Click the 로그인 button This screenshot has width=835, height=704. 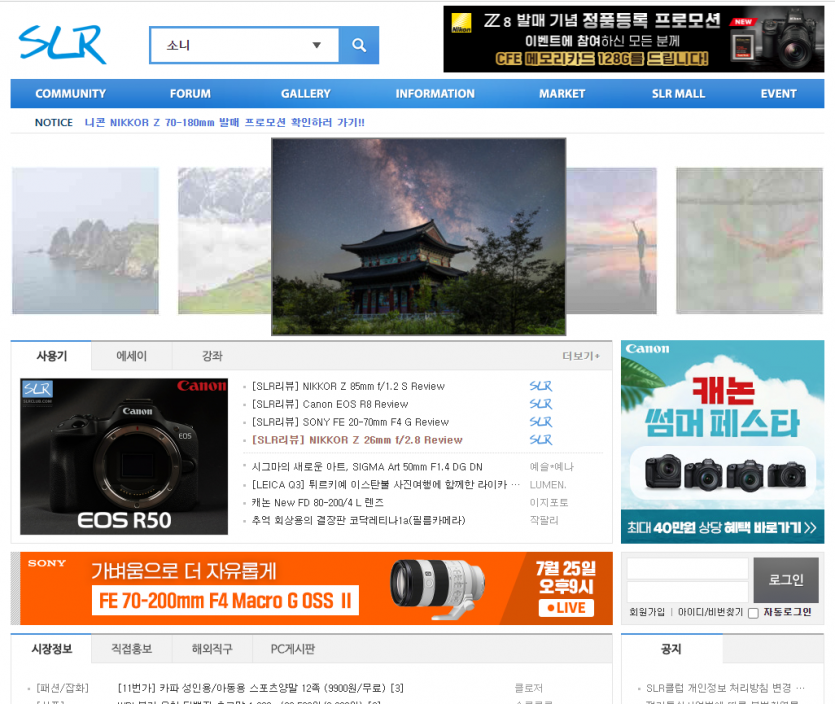tap(786, 580)
